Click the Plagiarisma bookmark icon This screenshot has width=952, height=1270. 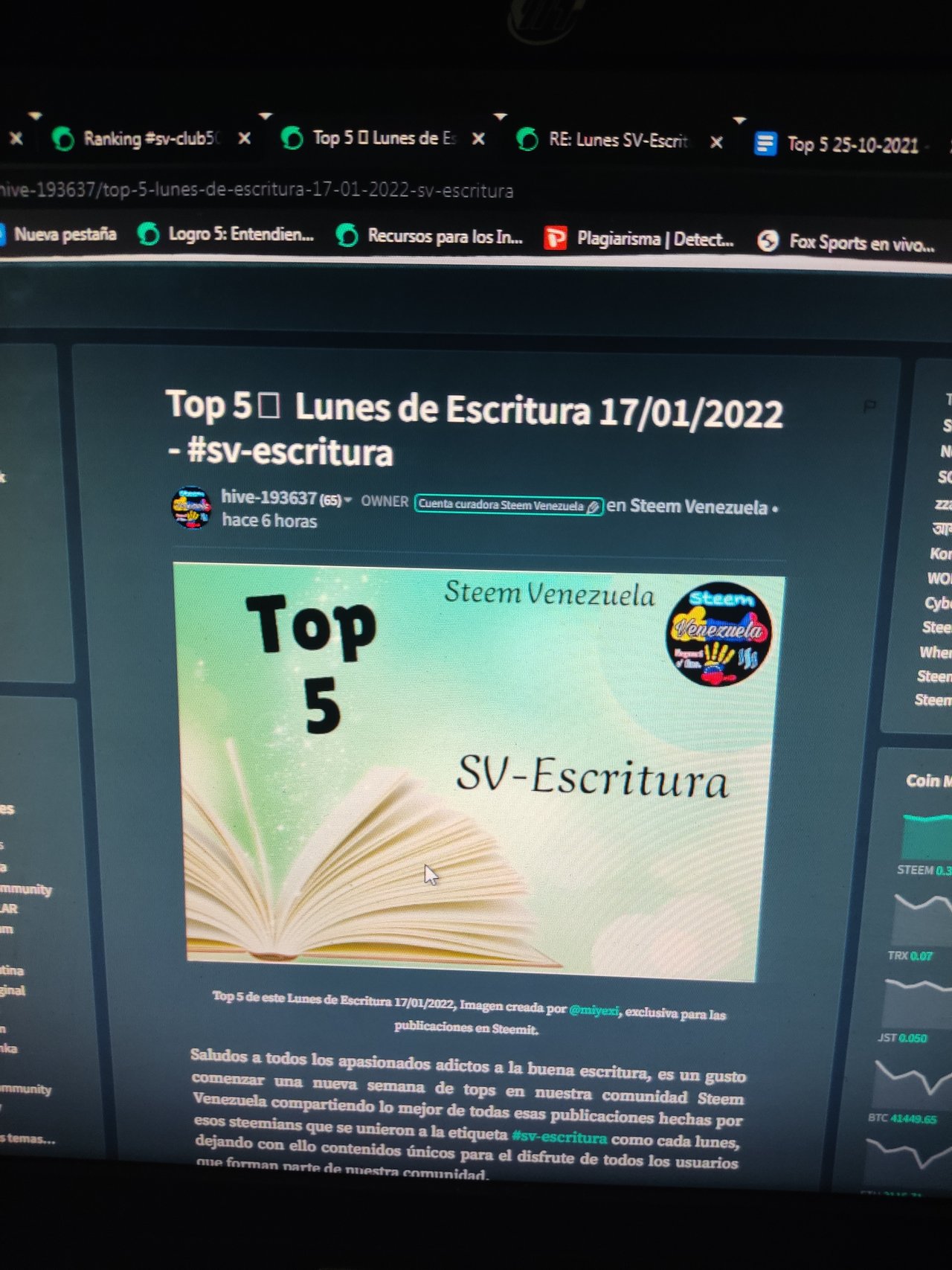pyautogui.click(x=555, y=238)
